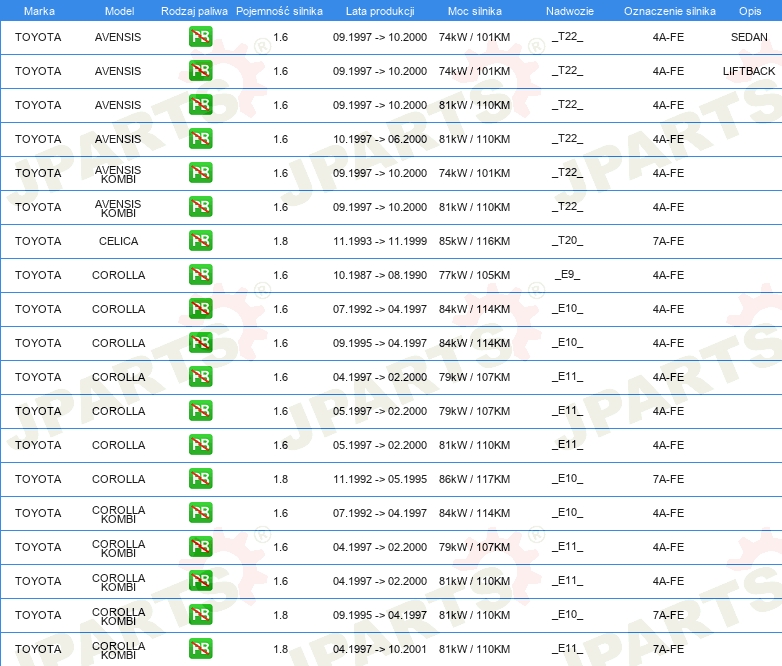Select the 77kW / 105KM power cell
782x666 pixels.
click(474, 275)
